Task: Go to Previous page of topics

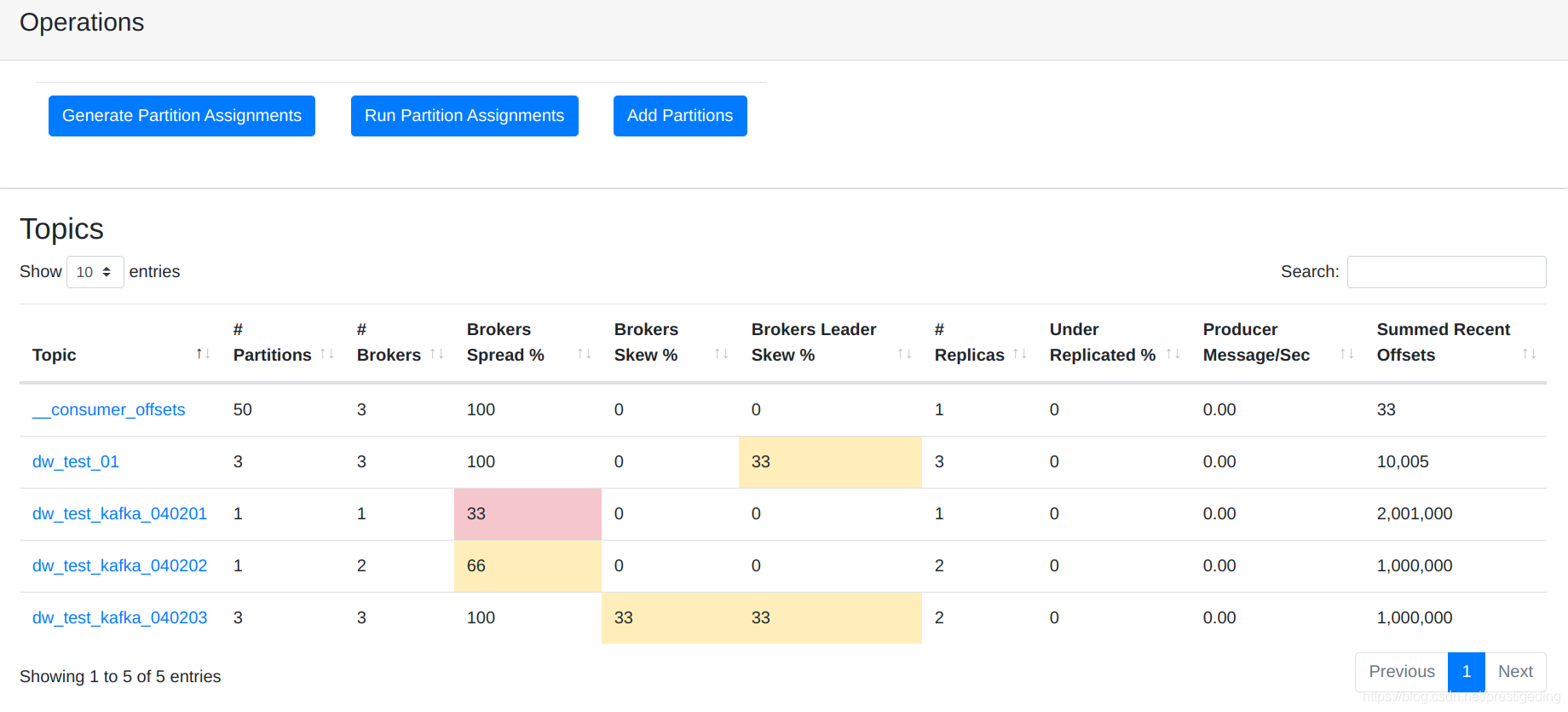Action: (x=1402, y=672)
